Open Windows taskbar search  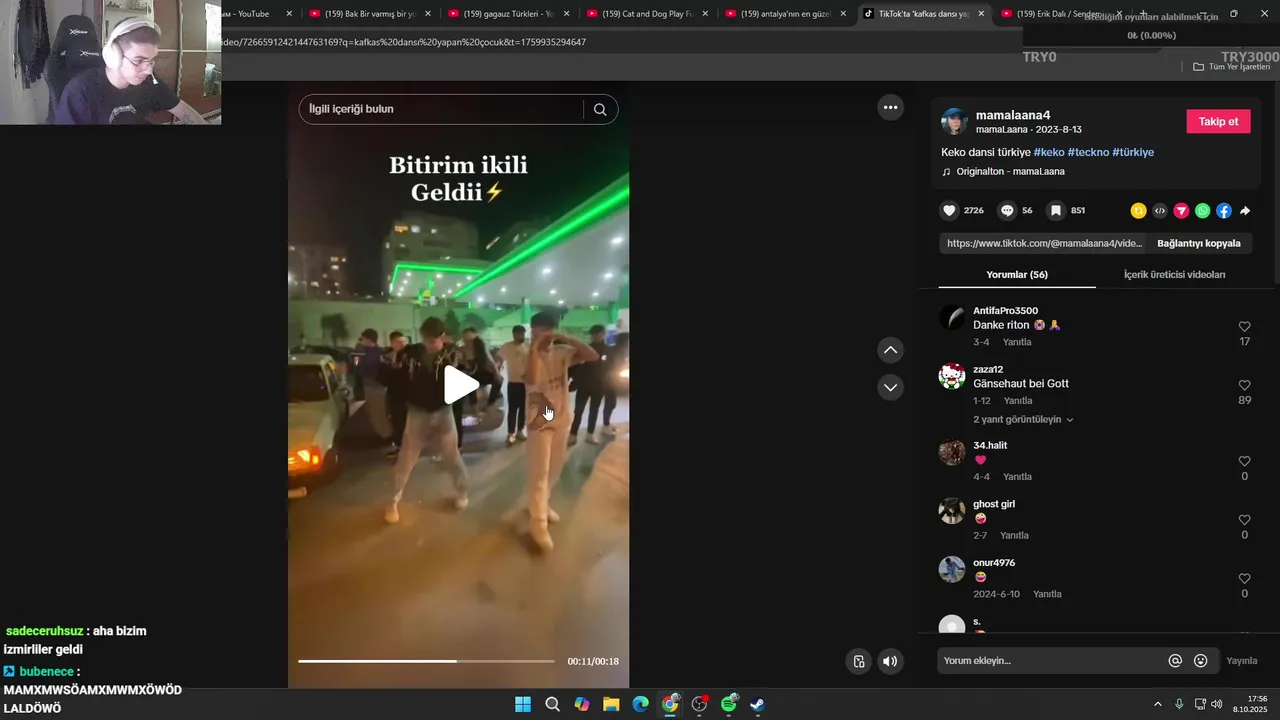[552, 704]
